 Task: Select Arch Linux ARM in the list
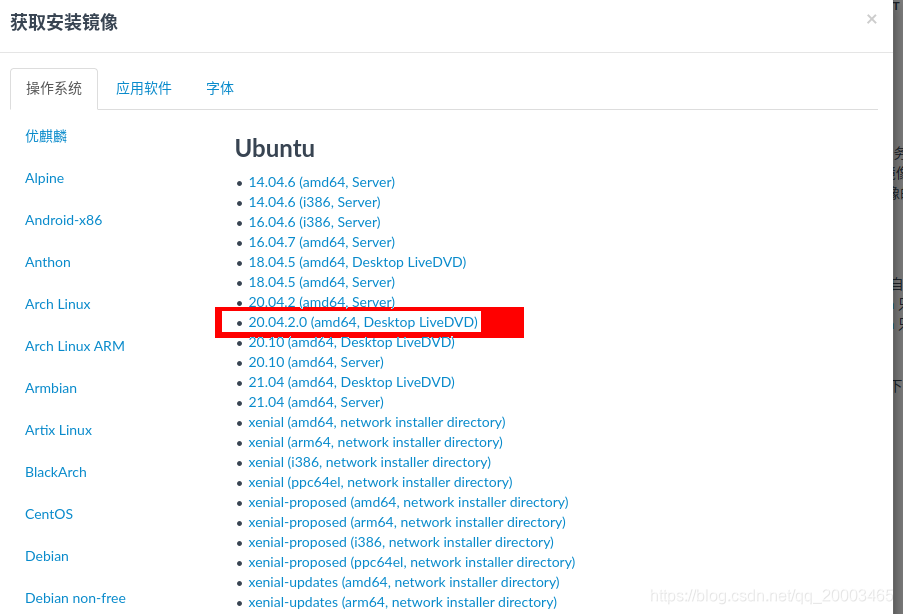click(x=75, y=346)
